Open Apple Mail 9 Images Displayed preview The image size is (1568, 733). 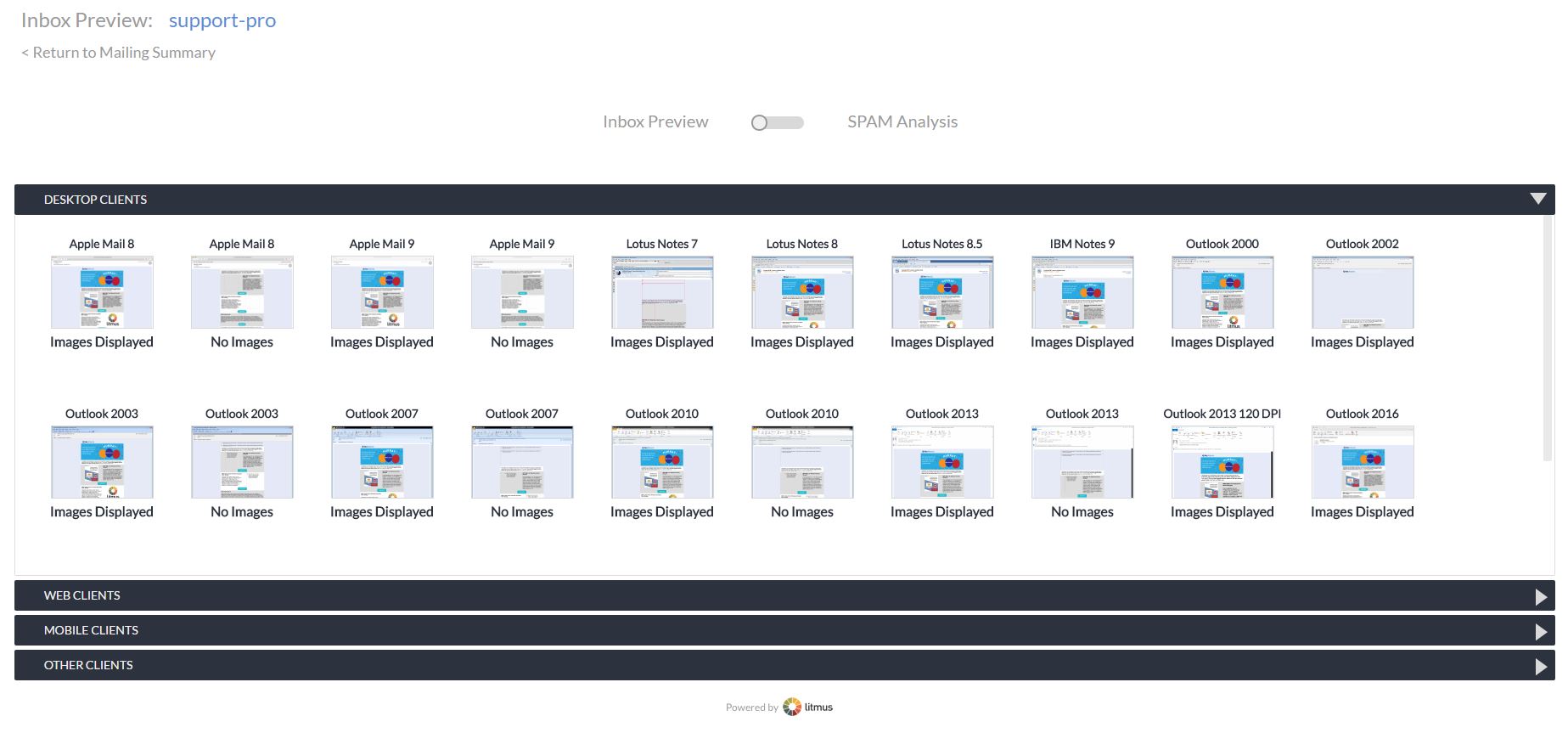pyautogui.click(x=382, y=292)
